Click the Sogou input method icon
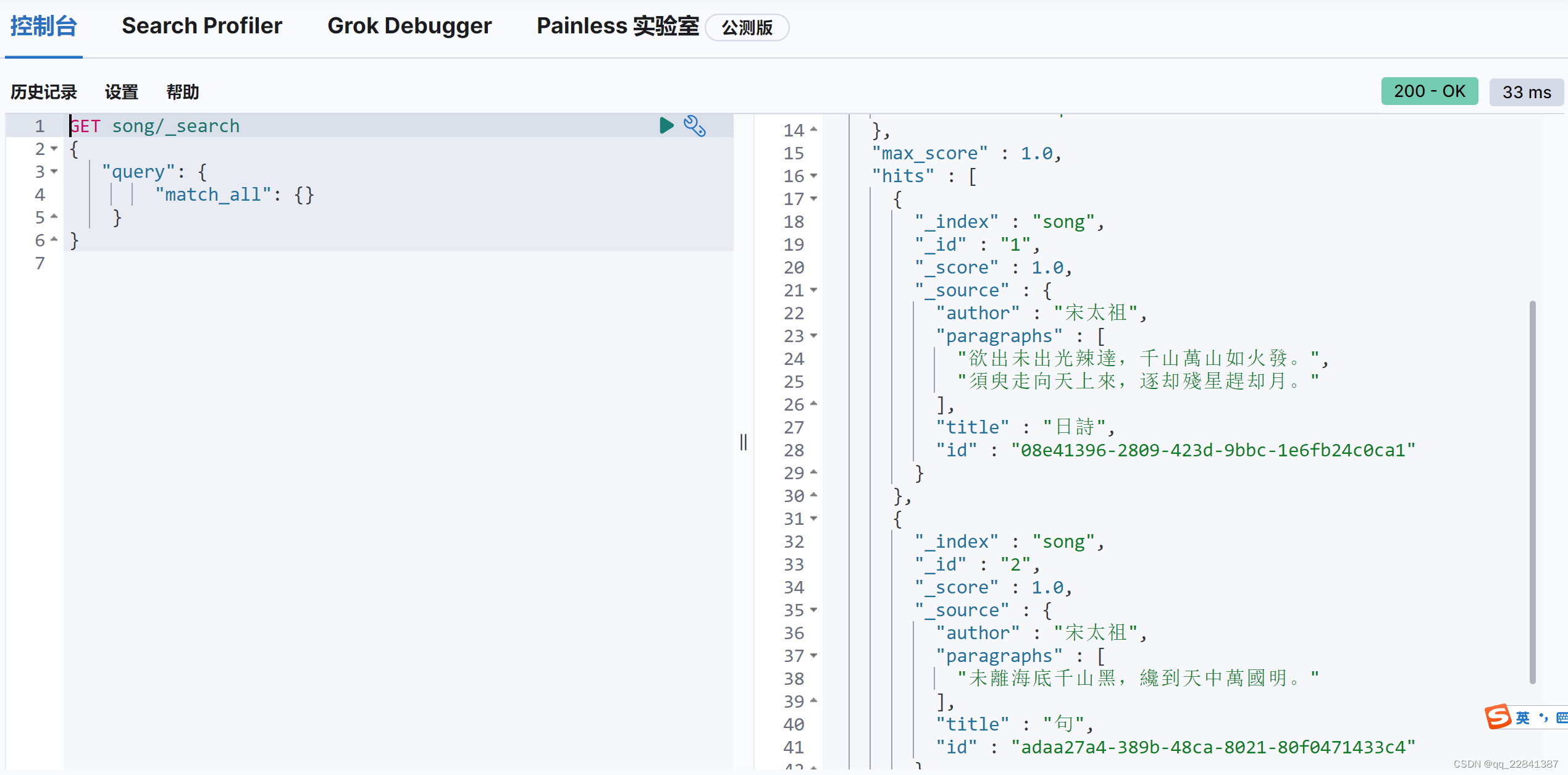The image size is (1568, 775). click(1498, 716)
